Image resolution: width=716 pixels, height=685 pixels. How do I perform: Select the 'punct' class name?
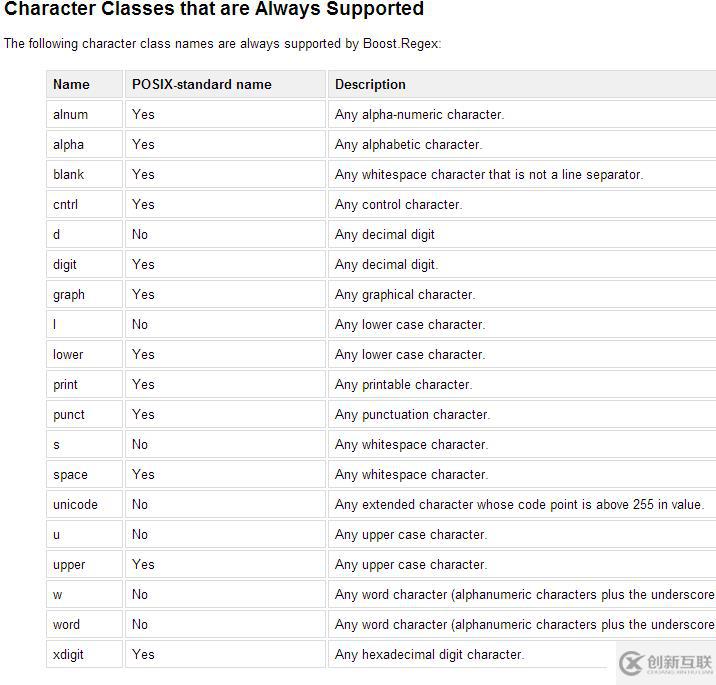click(x=68, y=415)
